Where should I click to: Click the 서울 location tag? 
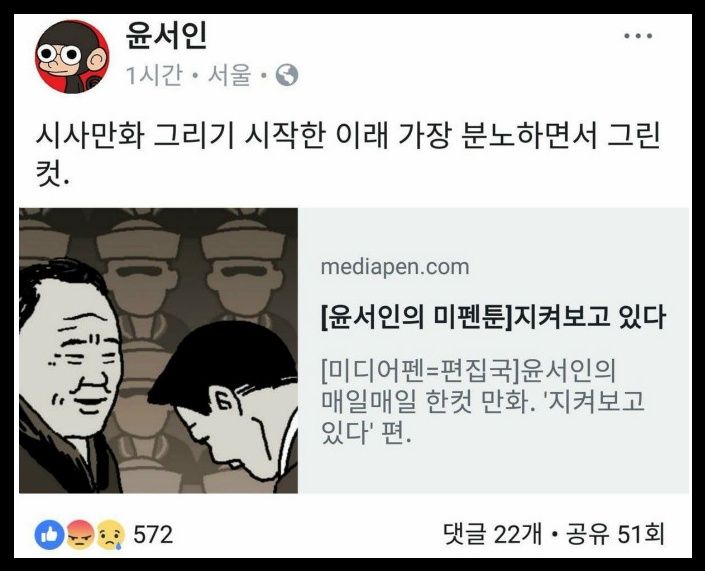click(x=229, y=75)
